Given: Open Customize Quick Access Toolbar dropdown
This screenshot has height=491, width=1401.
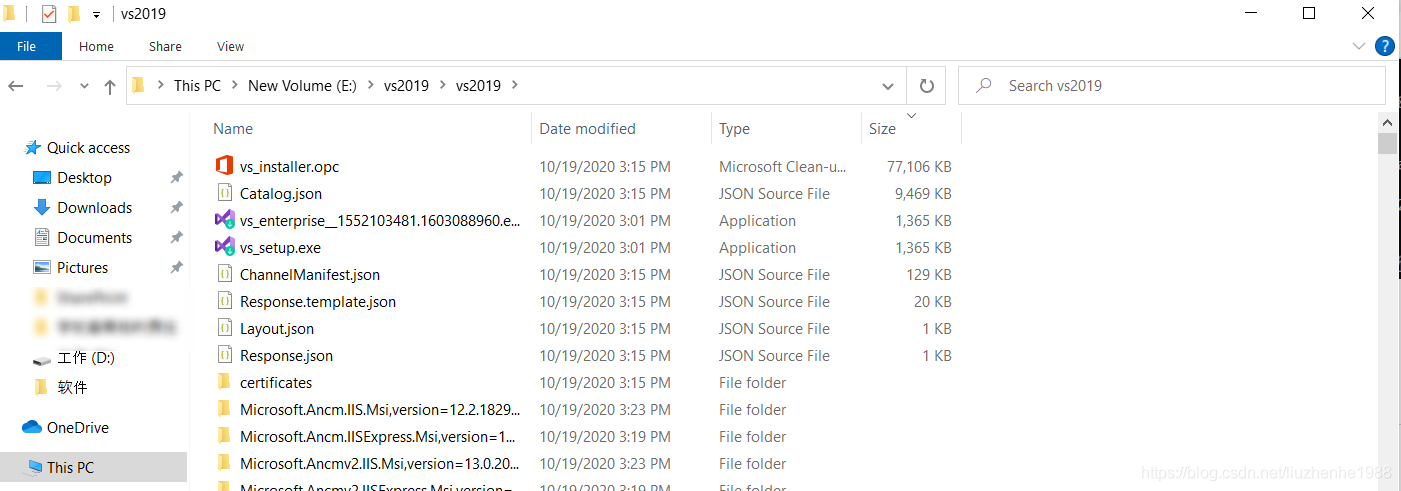Looking at the screenshot, I should click(96, 14).
